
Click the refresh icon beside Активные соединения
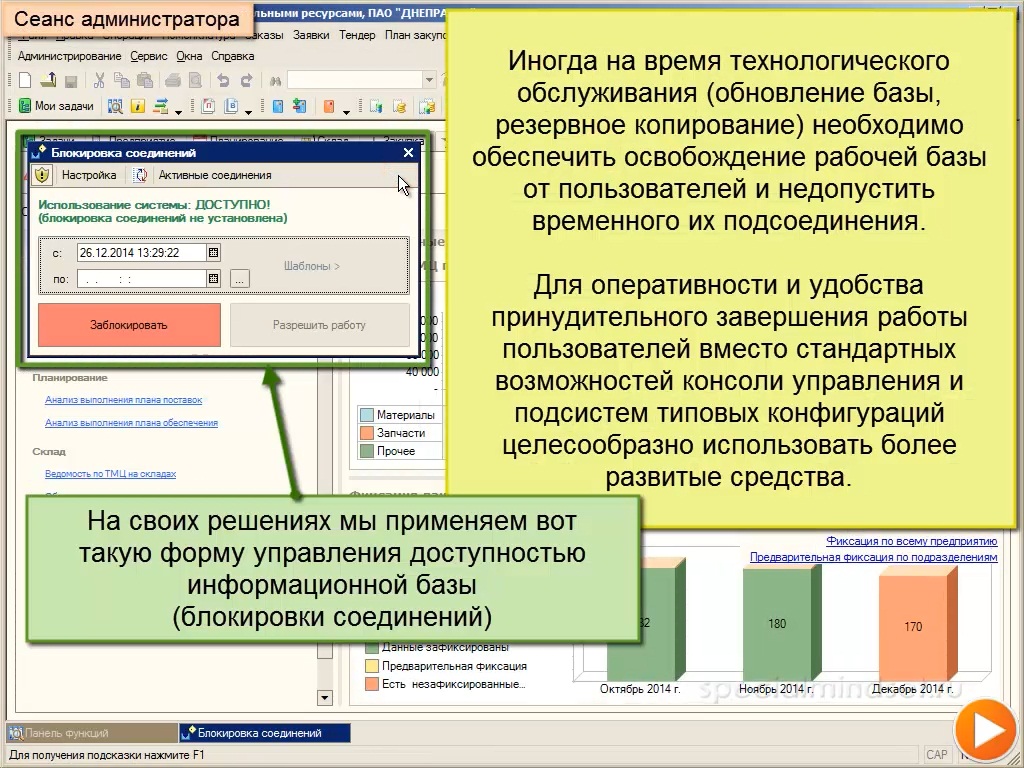(x=141, y=176)
